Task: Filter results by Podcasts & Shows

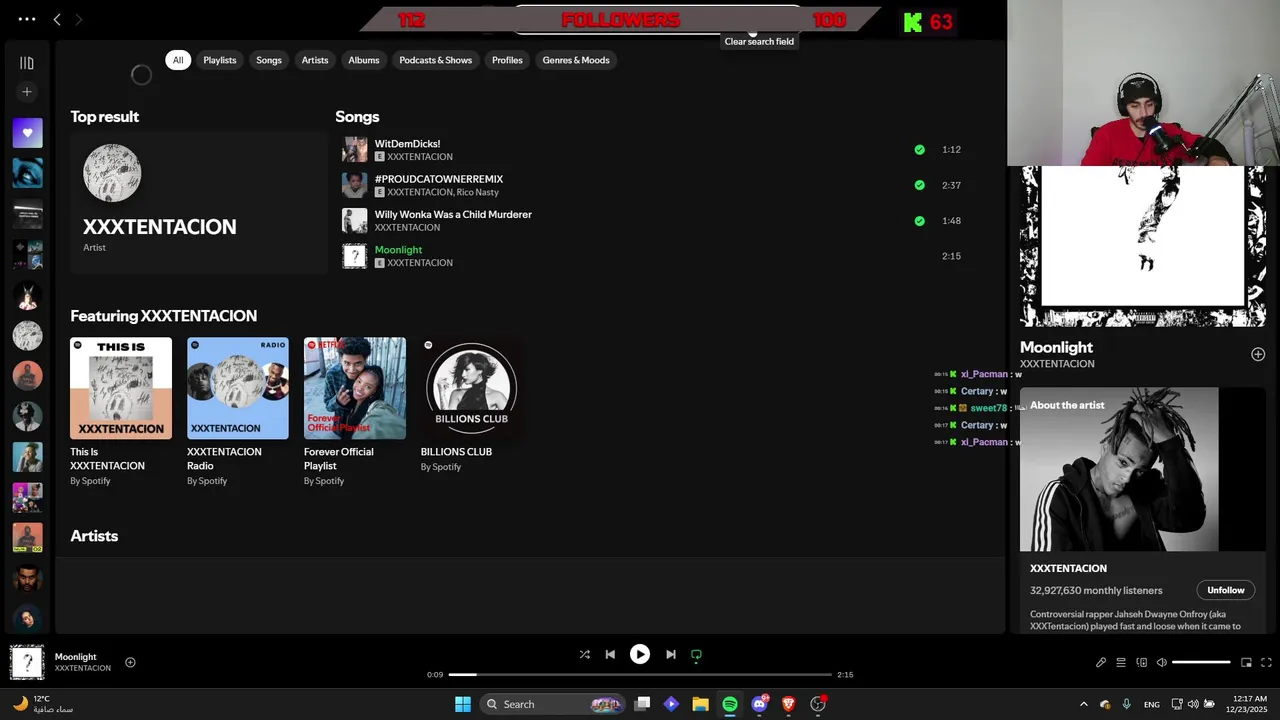Action: click(436, 60)
